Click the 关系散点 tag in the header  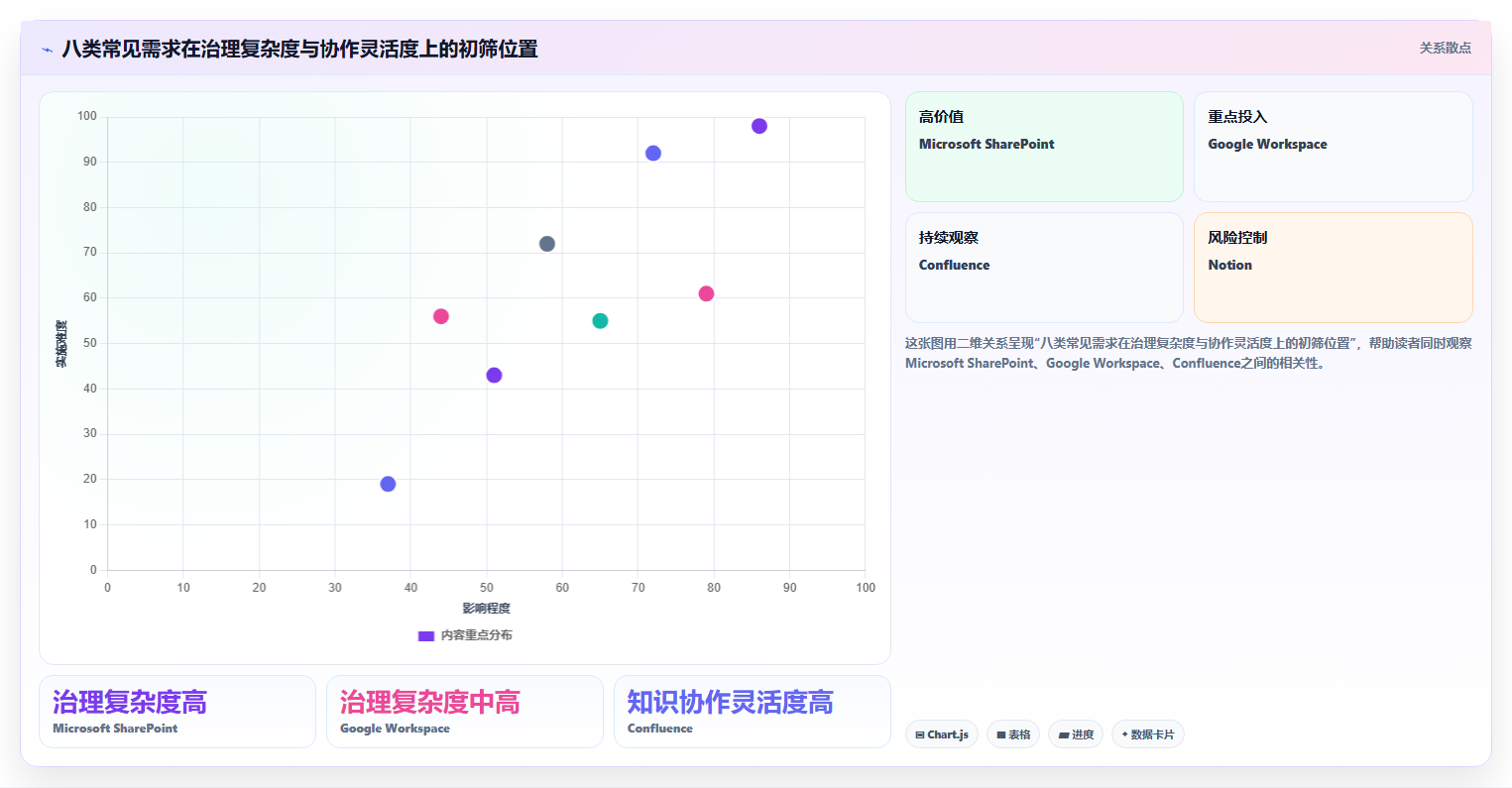point(1445,48)
